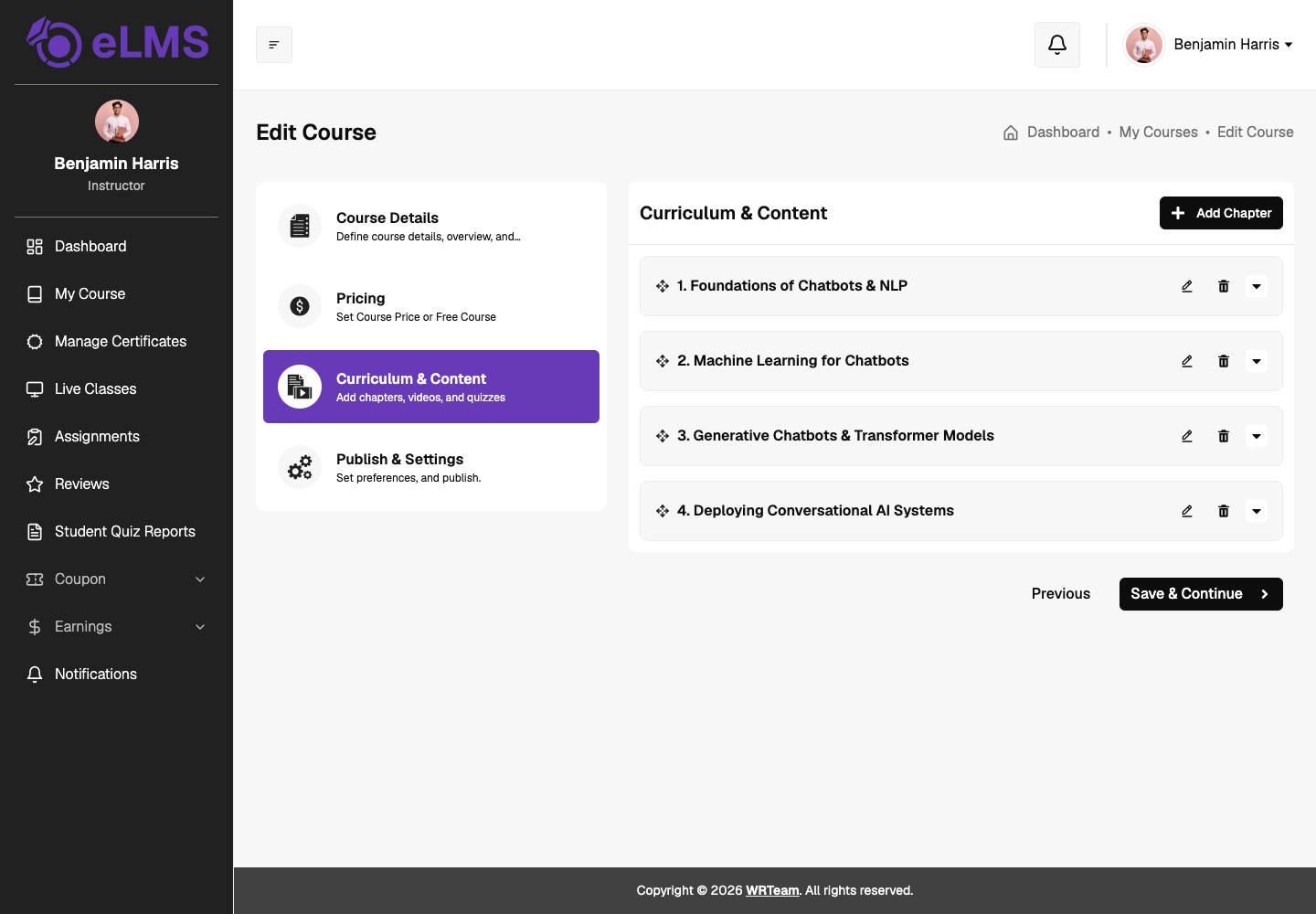Click the header profile avatar
Image resolution: width=1316 pixels, height=914 pixels.
[1144, 45]
